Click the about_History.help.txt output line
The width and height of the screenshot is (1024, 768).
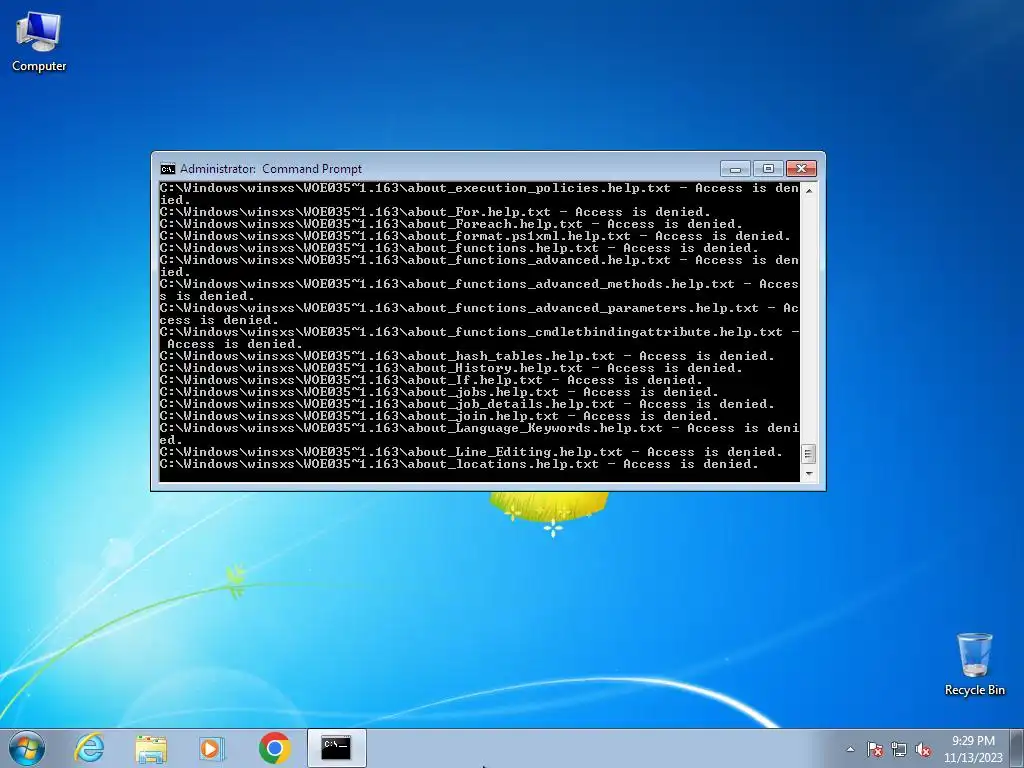pyautogui.click(x=451, y=368)
